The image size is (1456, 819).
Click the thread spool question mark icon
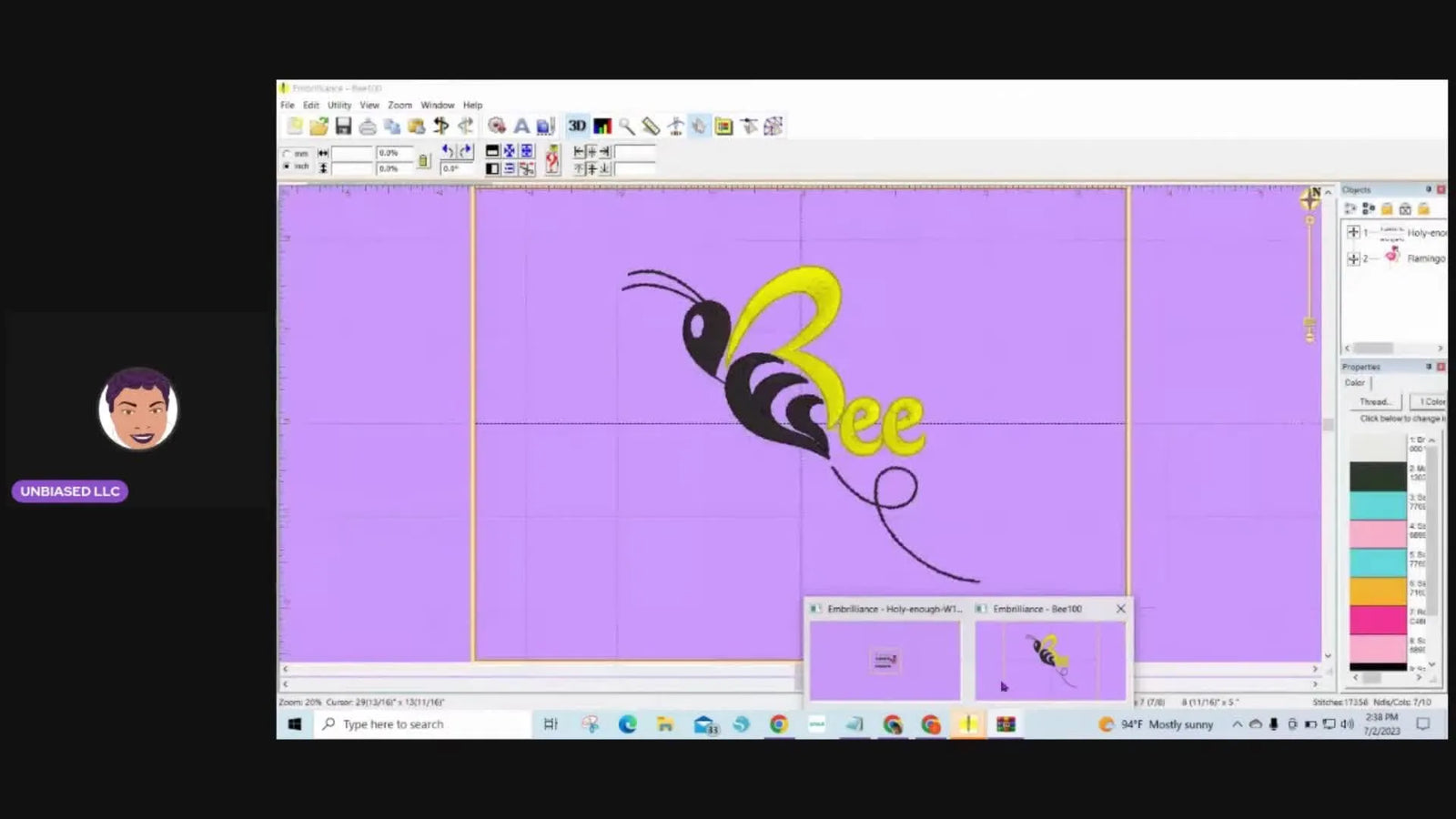[552, 160]
